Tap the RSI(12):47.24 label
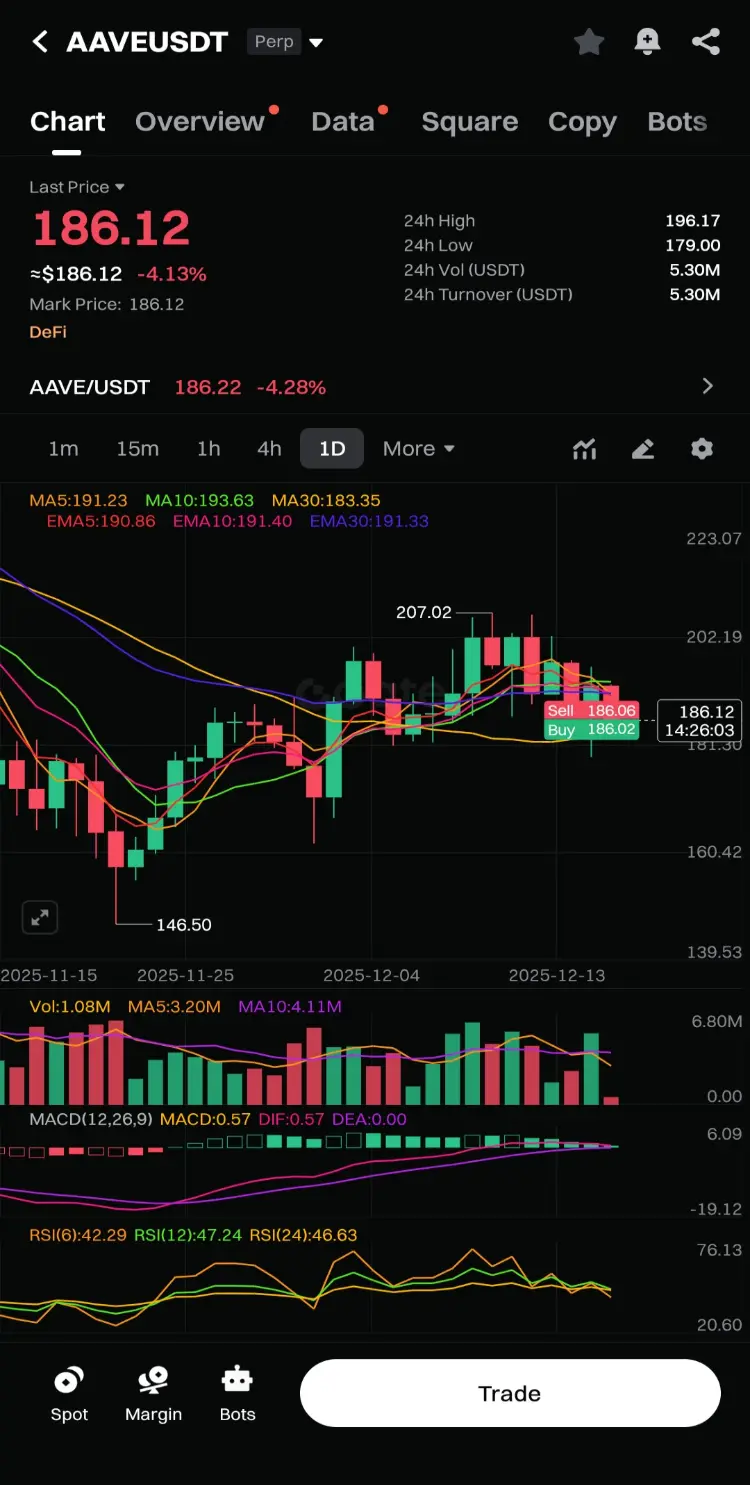Screen dimensions: 750x1485 tap(188, 1235)
